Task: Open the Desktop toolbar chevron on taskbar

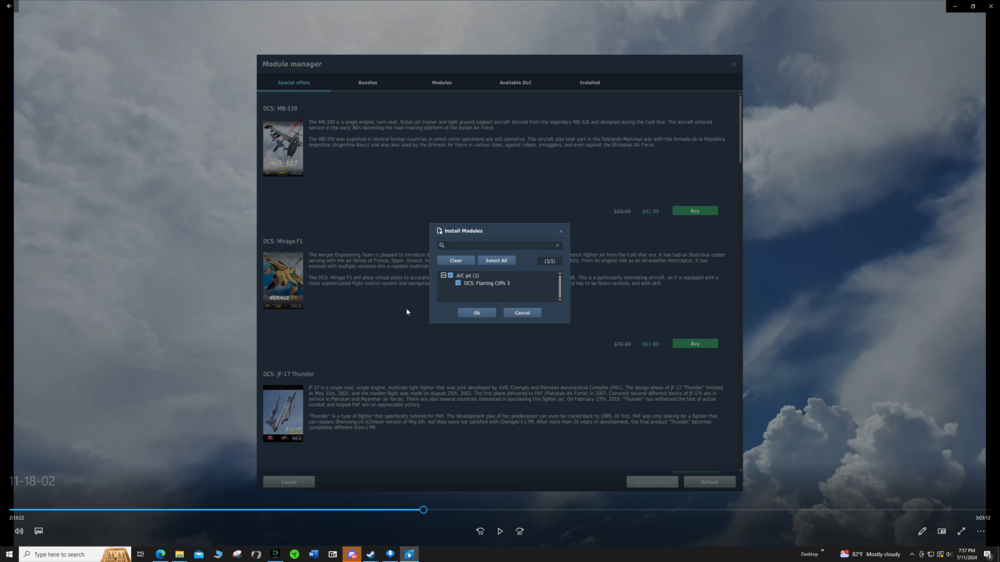Action: pos(822,551)
